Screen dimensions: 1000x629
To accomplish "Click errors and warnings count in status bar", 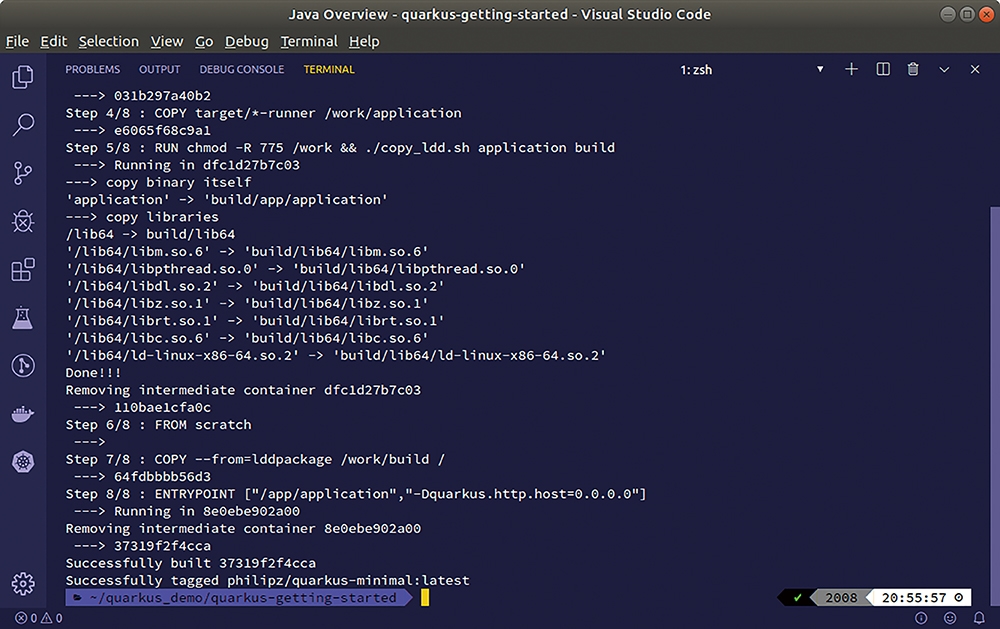I will tap(39, 618).
